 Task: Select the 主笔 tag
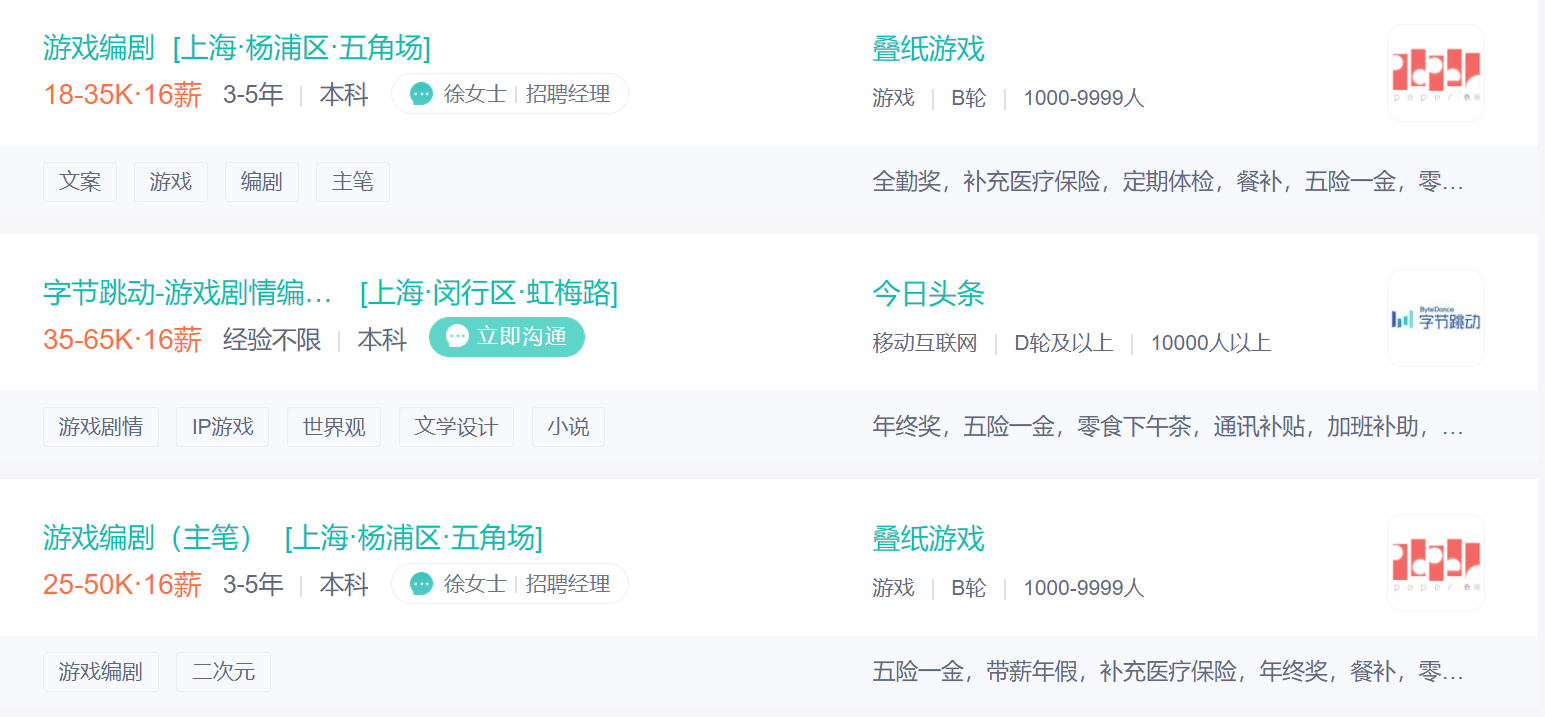click(353, 182)
